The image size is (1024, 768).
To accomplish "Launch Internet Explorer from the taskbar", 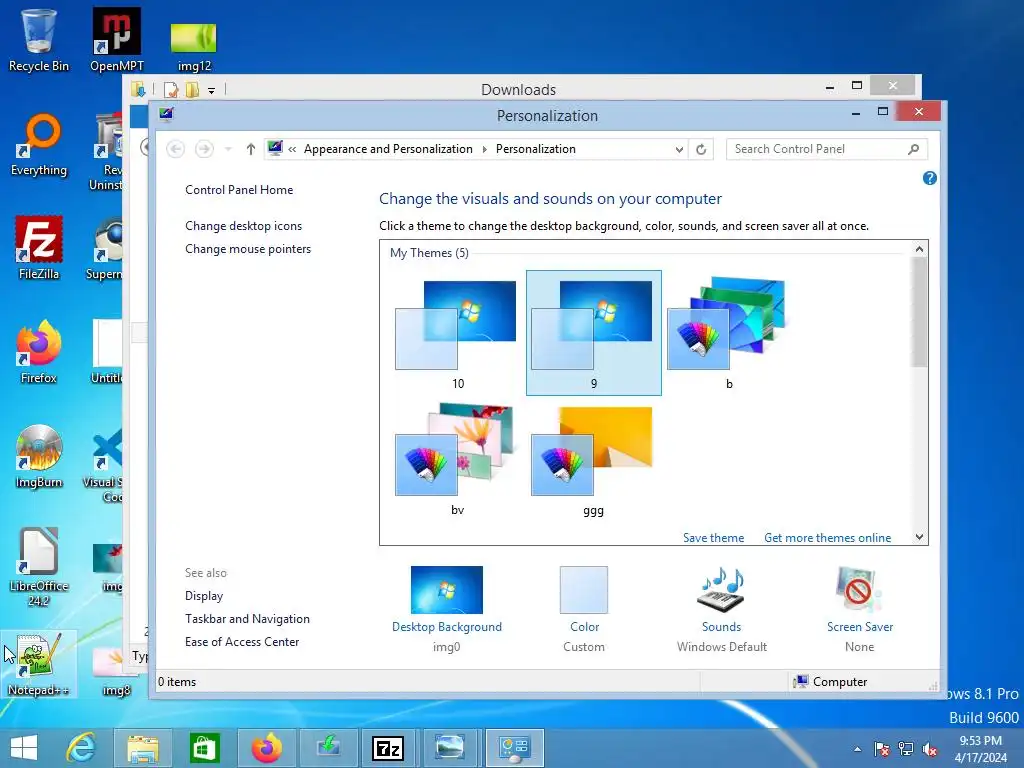I will coord(81,748).
